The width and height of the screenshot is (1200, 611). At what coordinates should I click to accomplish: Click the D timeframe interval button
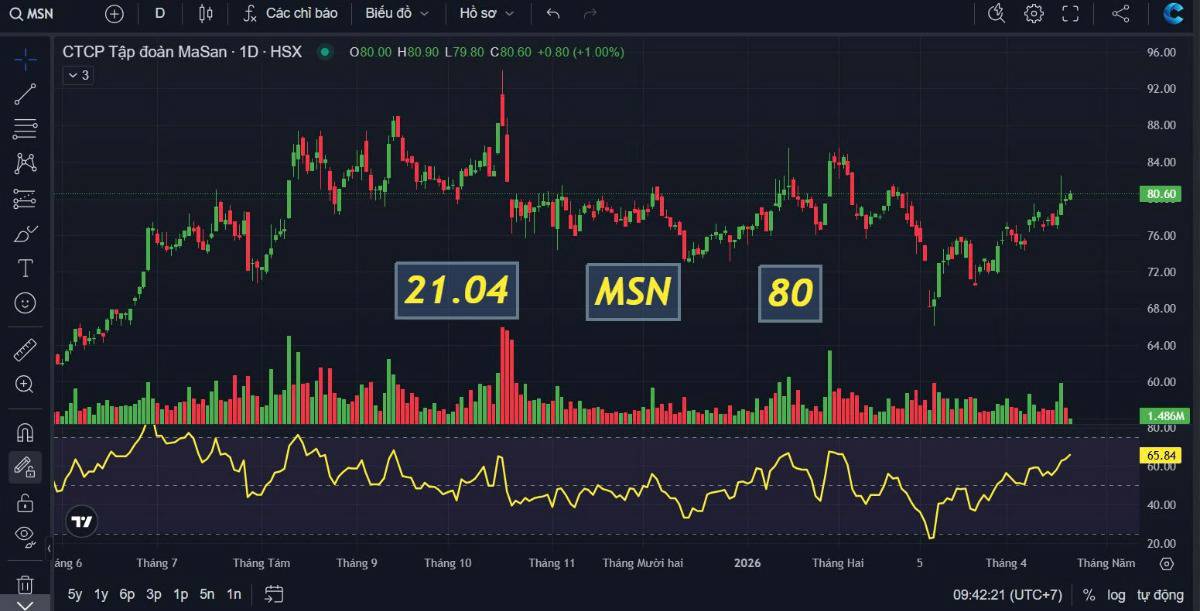(160, 13)
